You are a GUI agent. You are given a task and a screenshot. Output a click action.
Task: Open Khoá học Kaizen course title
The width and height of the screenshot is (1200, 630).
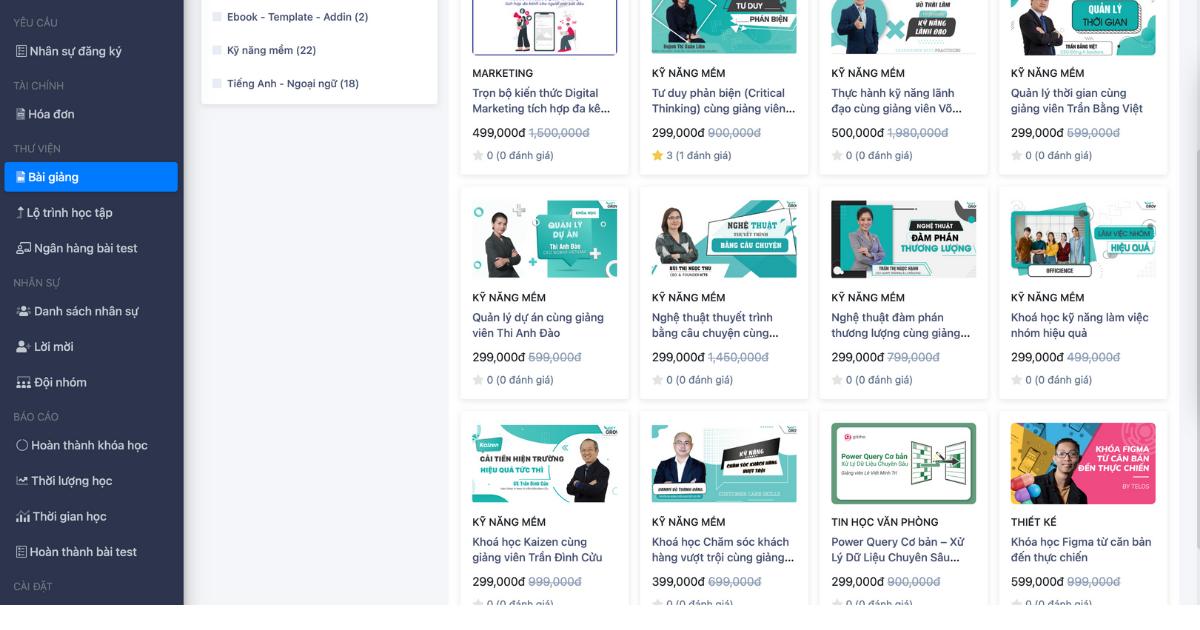(537, 550)
